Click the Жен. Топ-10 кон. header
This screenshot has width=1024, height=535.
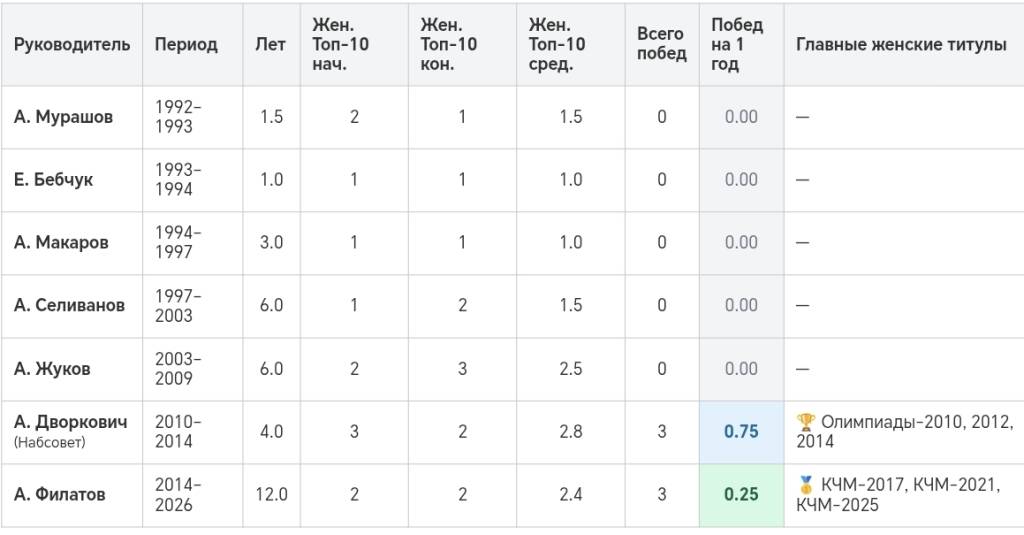click(x=449, y=44)
